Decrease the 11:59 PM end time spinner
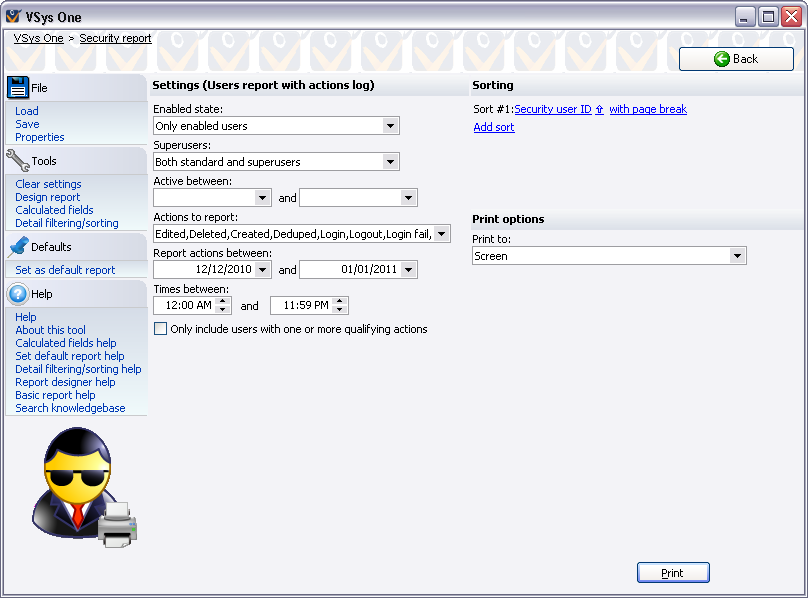 click(x=341, y=310)
